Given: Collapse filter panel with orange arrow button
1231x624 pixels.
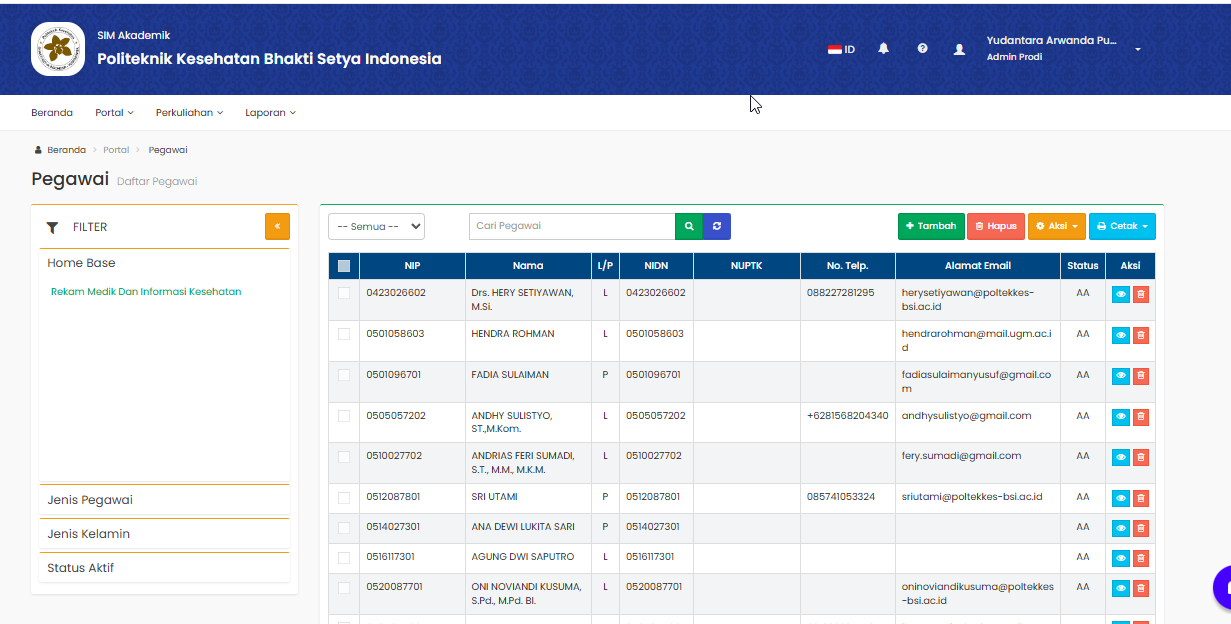Looking at the screenshot, I should point(277,227).
